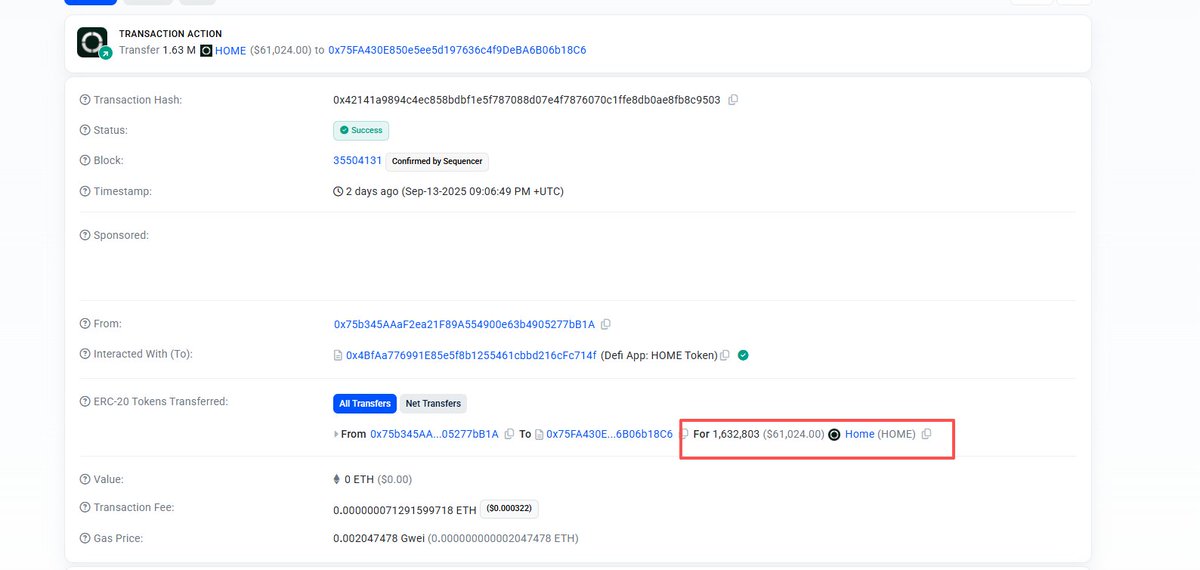Click the verified checkmark beside HOME Token contract
This screenshot has height=570, width=1200.
[743, 355]
